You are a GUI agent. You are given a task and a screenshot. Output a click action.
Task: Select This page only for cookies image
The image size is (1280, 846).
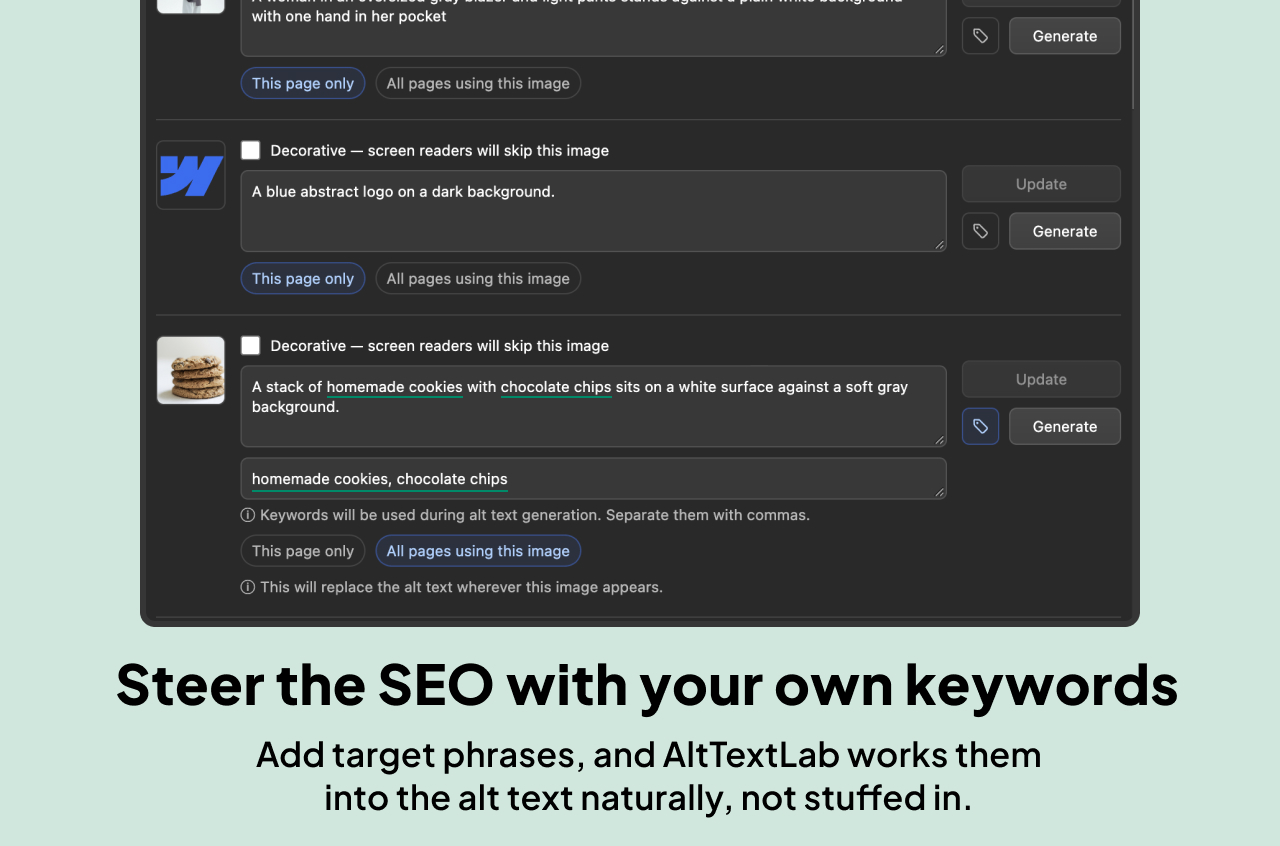tap(303, 551)
